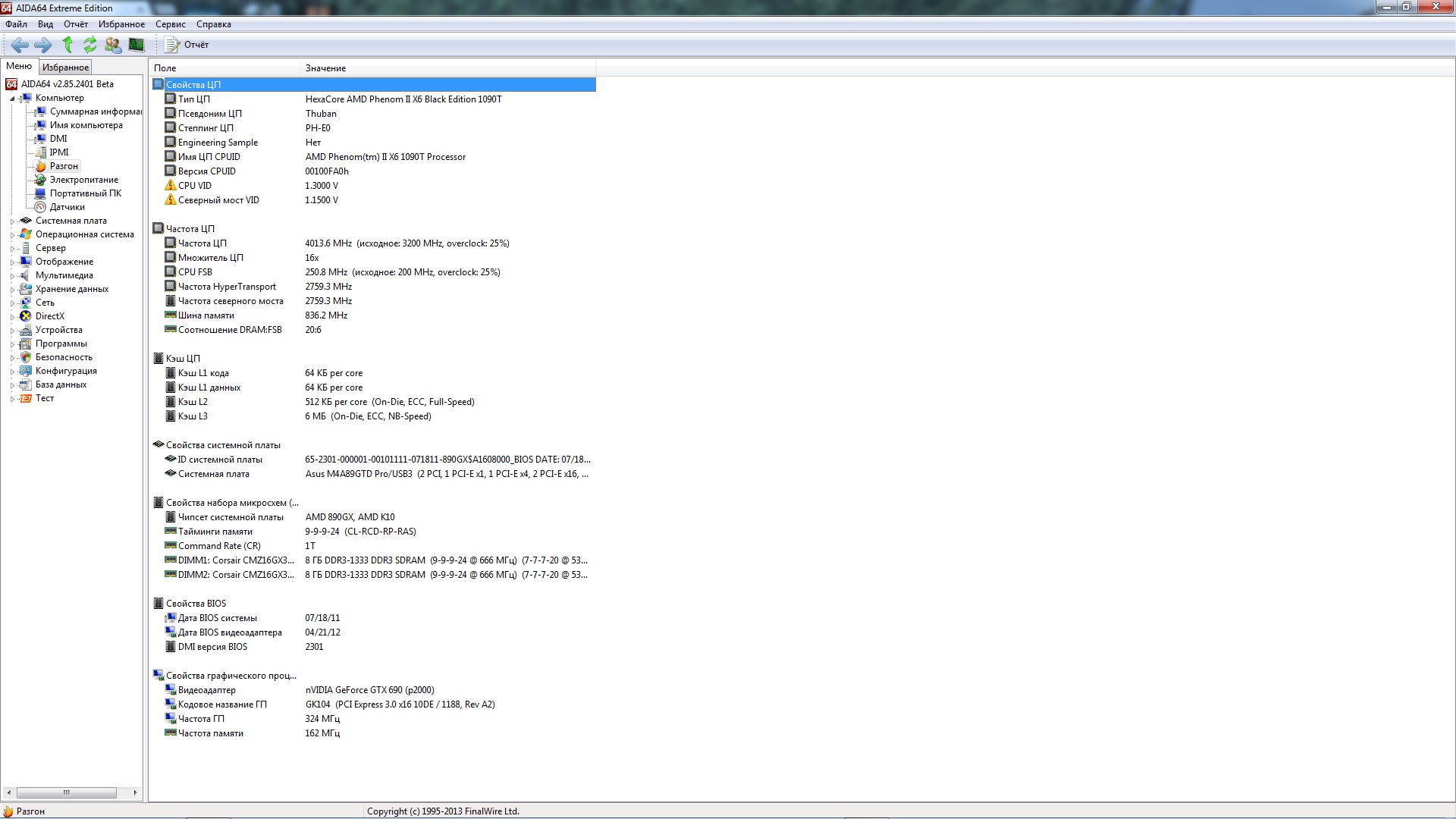This screenshot has width=1456, height=819.
Task: Click the Портативный ПК laptop icon
Action: pyautogui.click(x=40, y=193)
